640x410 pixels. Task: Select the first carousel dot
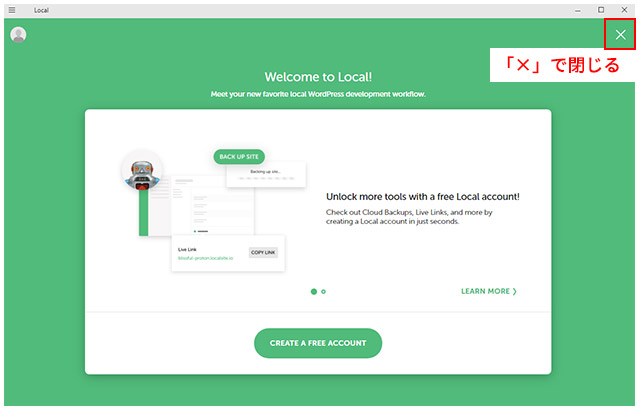click(313, 292)
